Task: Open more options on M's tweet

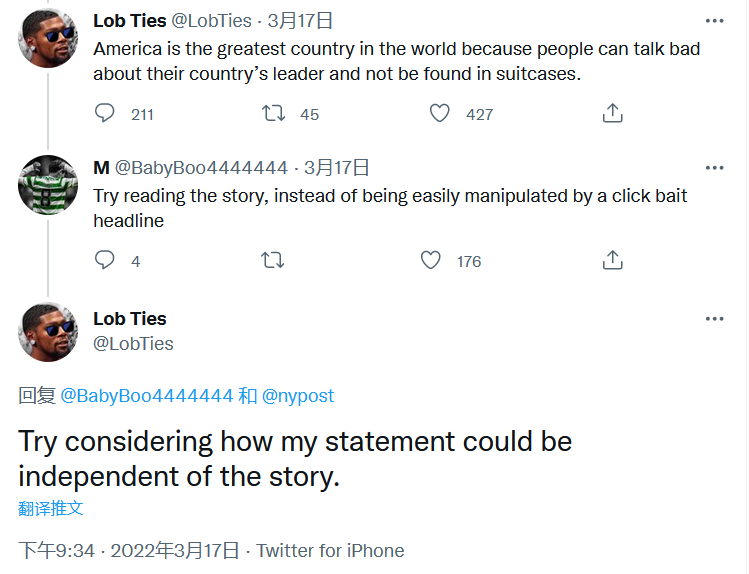Action: coord(714,167)
